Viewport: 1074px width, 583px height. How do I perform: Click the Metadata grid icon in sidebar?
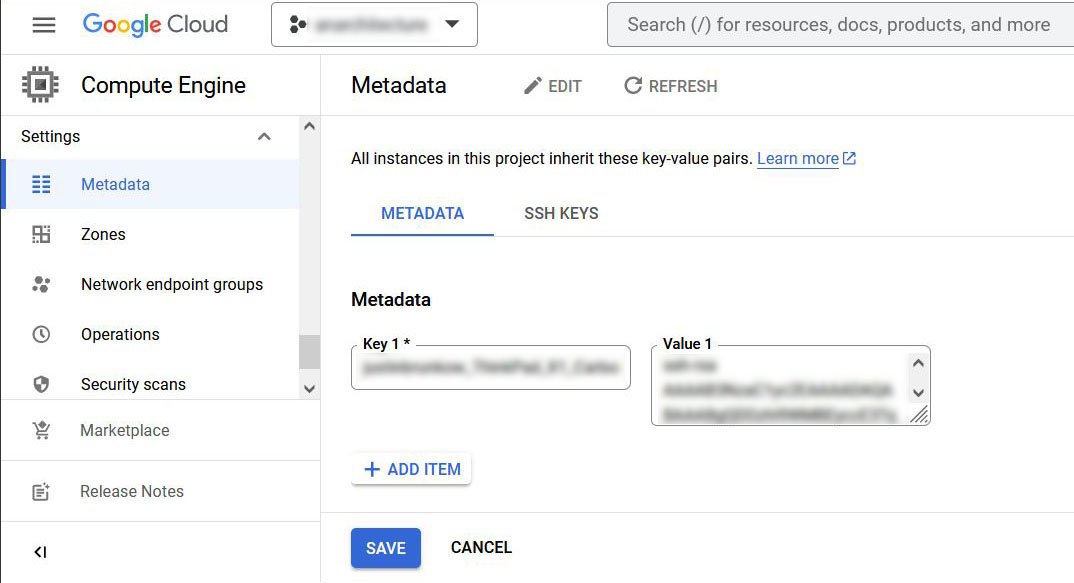(x=41, y=184)
